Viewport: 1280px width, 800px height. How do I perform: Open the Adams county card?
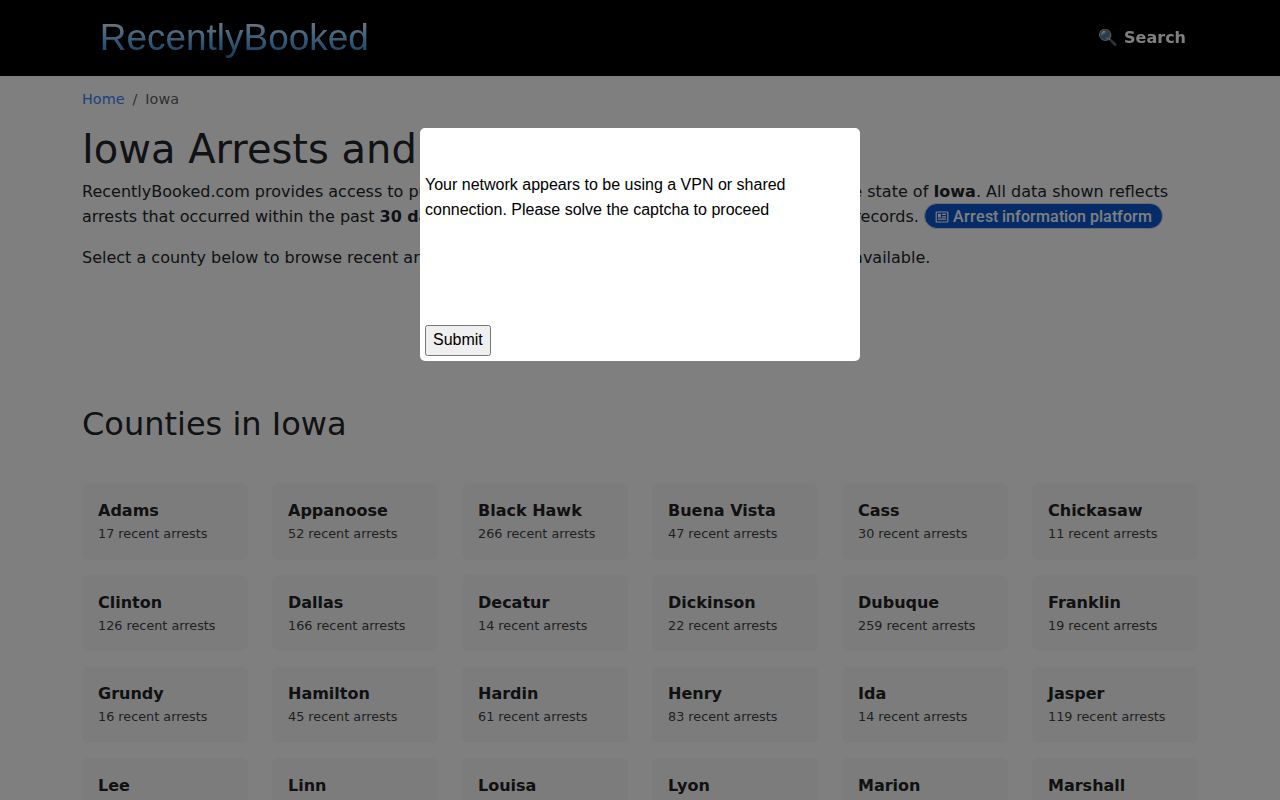[x=165, y=521]
